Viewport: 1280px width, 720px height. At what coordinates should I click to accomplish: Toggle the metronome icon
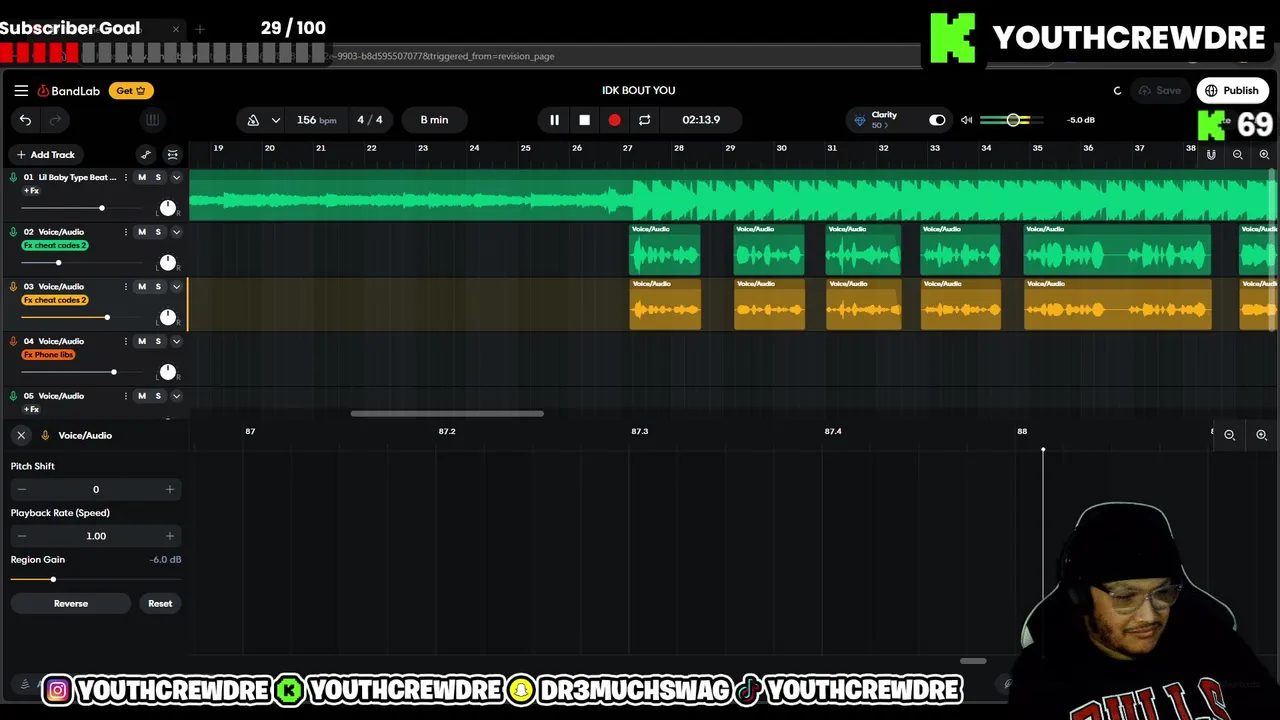click(x=253, y=120)
